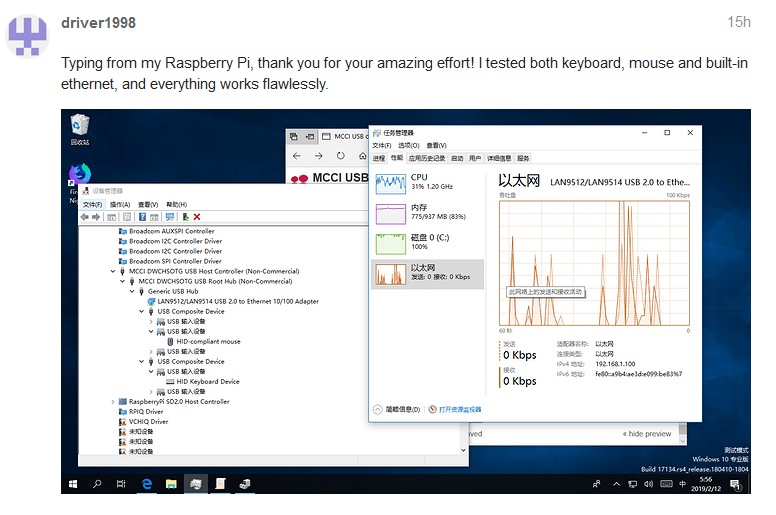Viewport: 776px width, 515px height.
Task: Click the hide preview link
Action: pos(647,434)
